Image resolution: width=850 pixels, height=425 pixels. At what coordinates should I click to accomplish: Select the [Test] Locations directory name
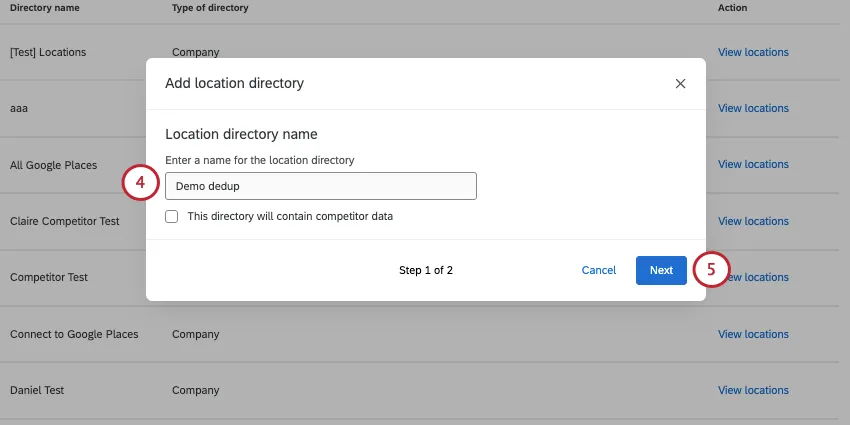pyautogui.click(x=48, y=52)
